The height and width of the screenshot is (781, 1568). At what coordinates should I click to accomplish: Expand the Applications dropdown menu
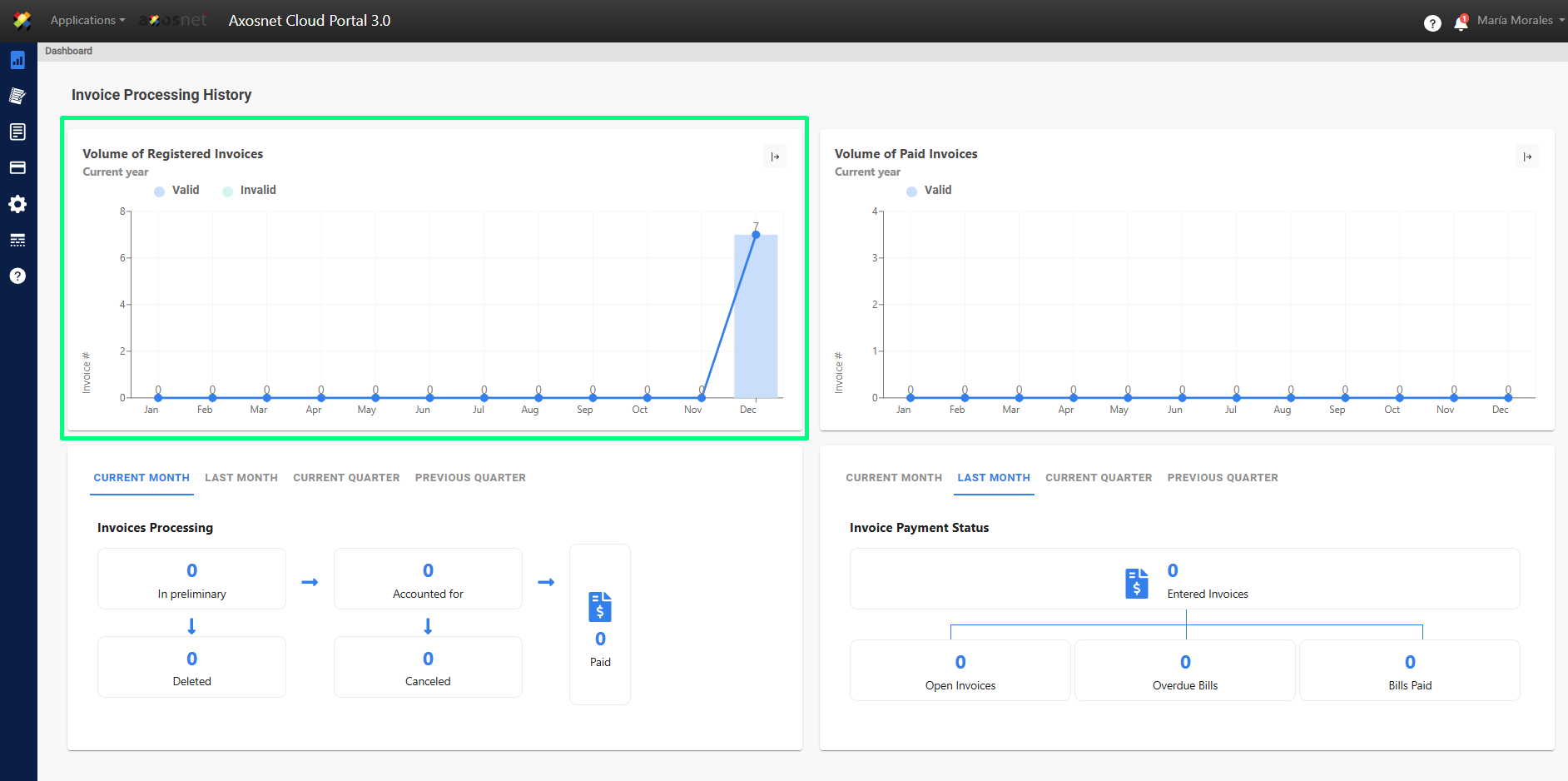(87, 21)
